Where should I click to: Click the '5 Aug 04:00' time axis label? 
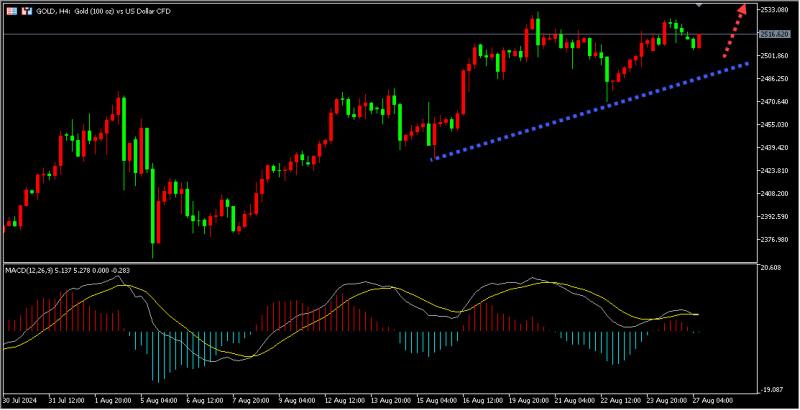pyautogui.click(x=161, y=399)
